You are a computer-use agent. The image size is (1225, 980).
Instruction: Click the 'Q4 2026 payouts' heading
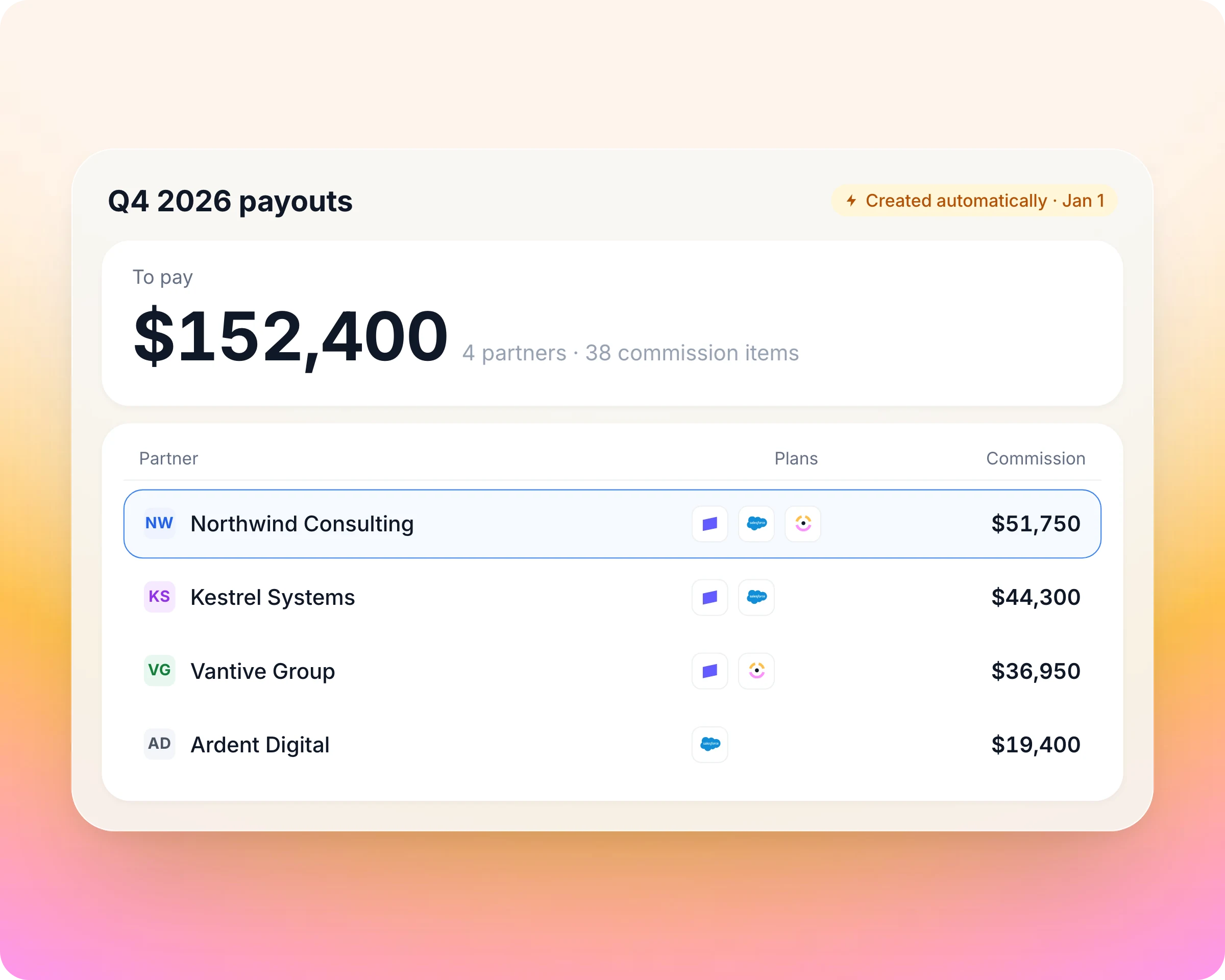230,201
